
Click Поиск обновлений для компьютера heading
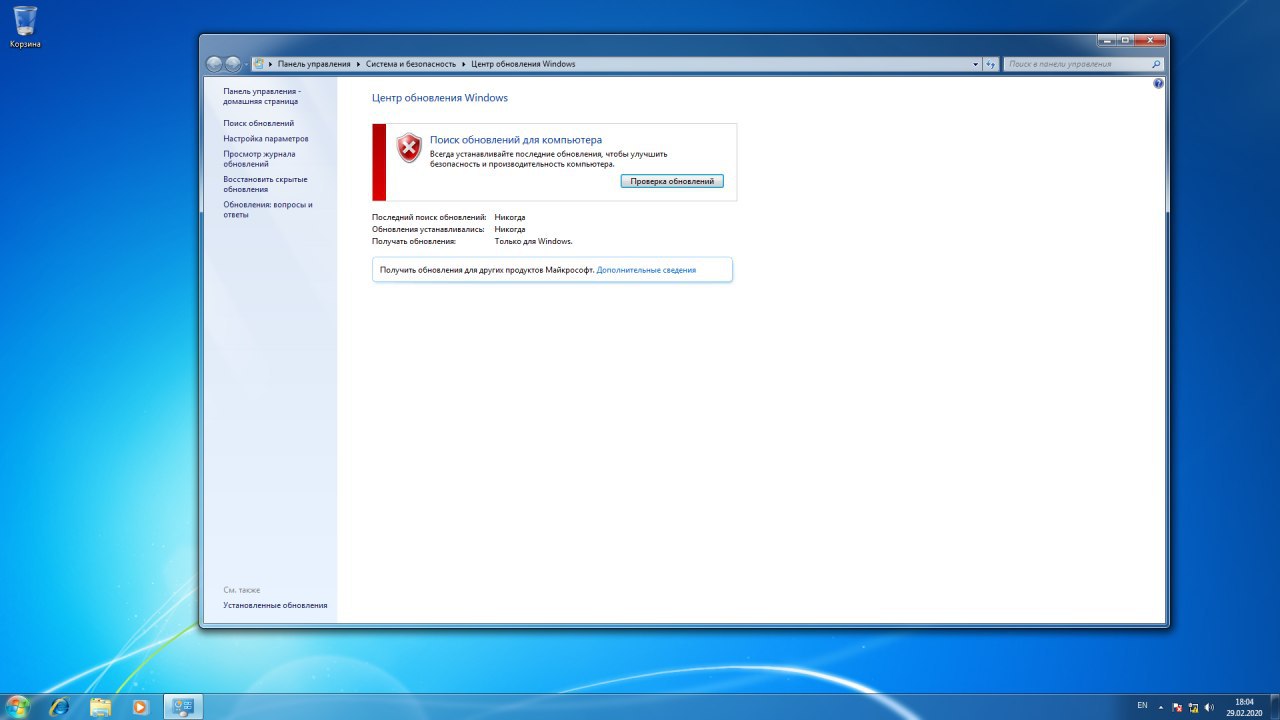point(516,140)
